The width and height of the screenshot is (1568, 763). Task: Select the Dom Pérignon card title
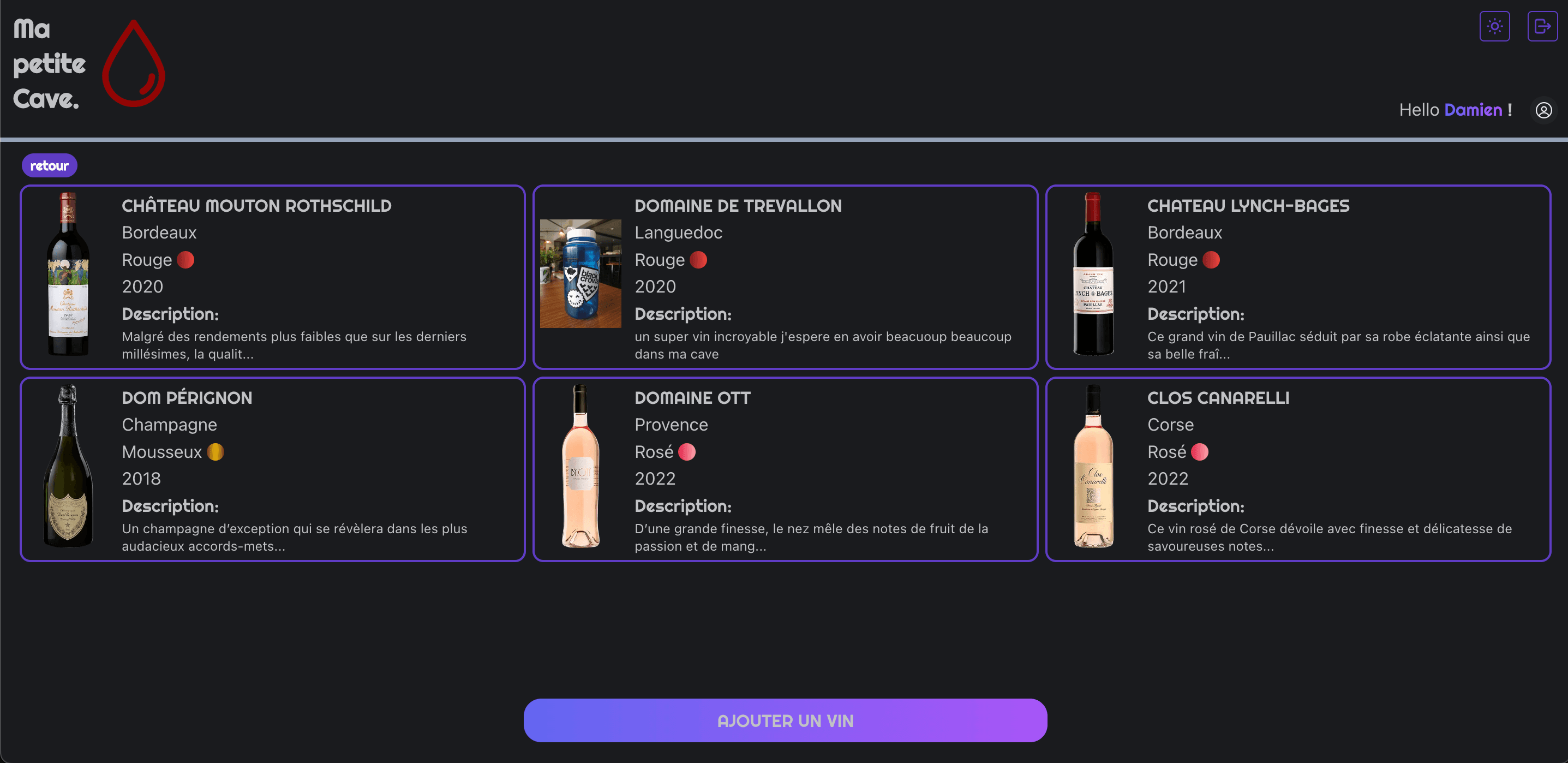(187, 398)
